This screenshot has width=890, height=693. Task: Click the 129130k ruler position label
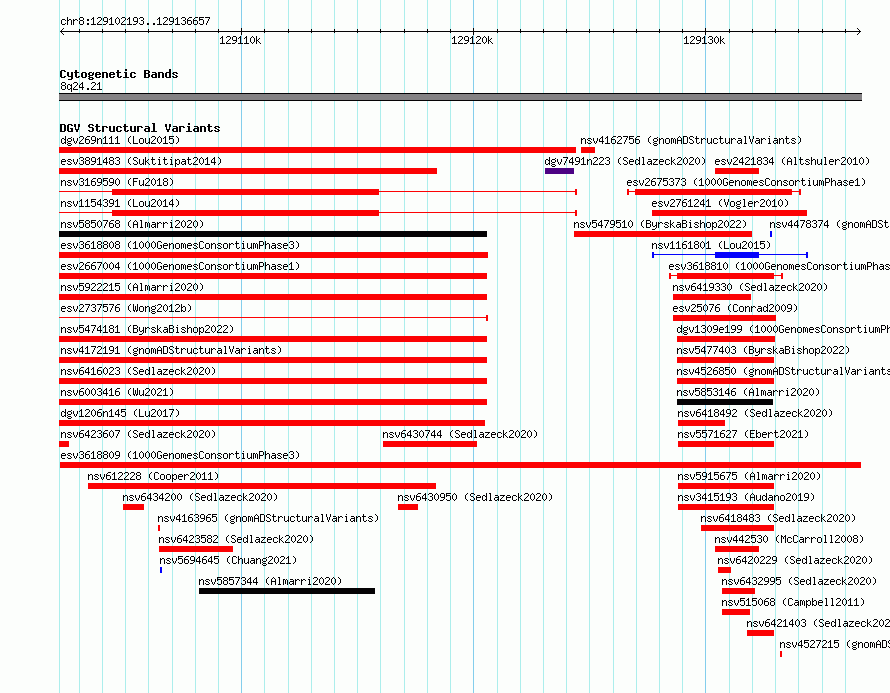coord(704,40)
